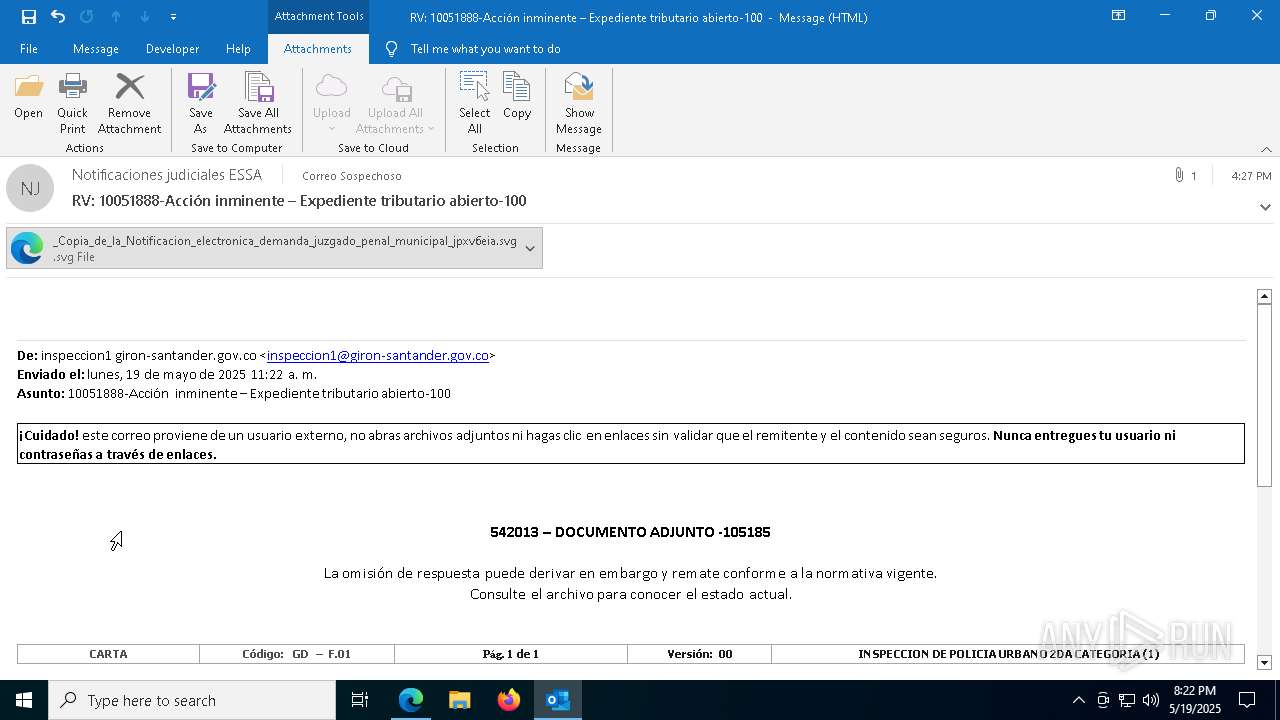The width and height of the screenshot is (1280, 720).
Task: Open the Windows Start menu
Action: (x=24, y=700)
